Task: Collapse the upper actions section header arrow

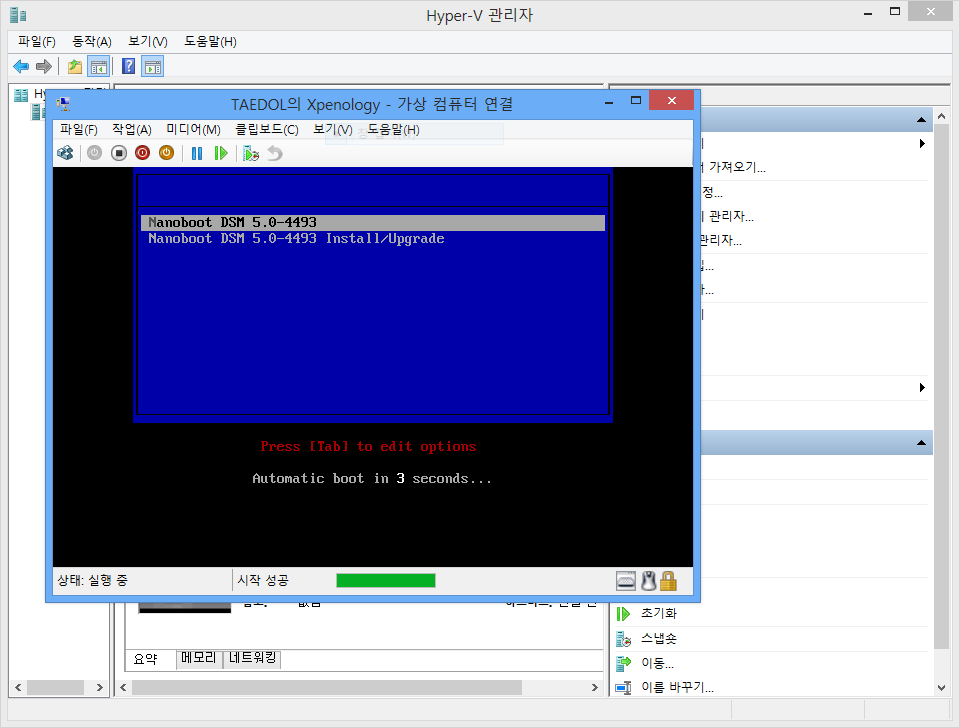Action: tap(921, 120)
